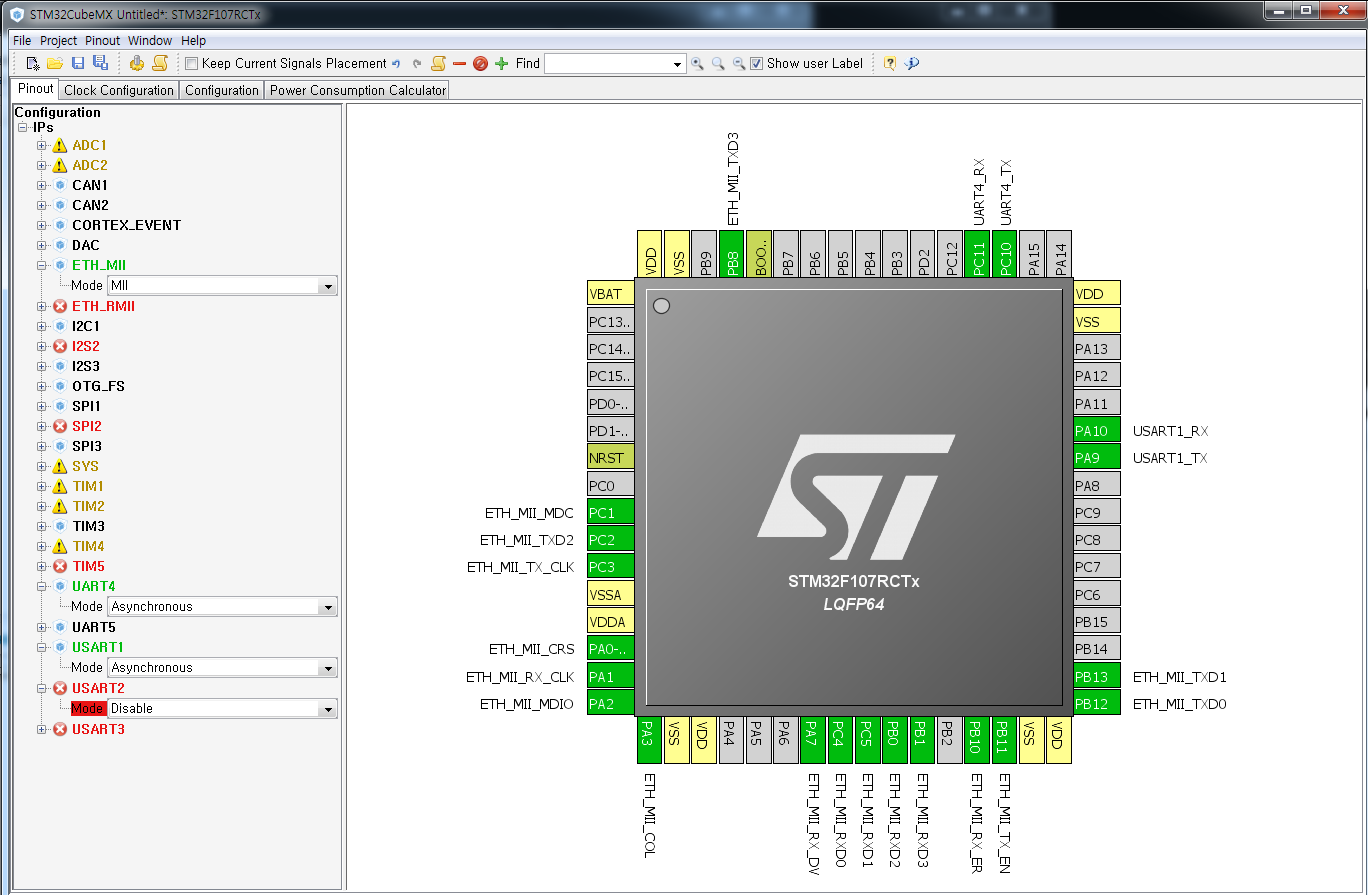Switch to the Clock Configuration tab

[x=119, y=90]
